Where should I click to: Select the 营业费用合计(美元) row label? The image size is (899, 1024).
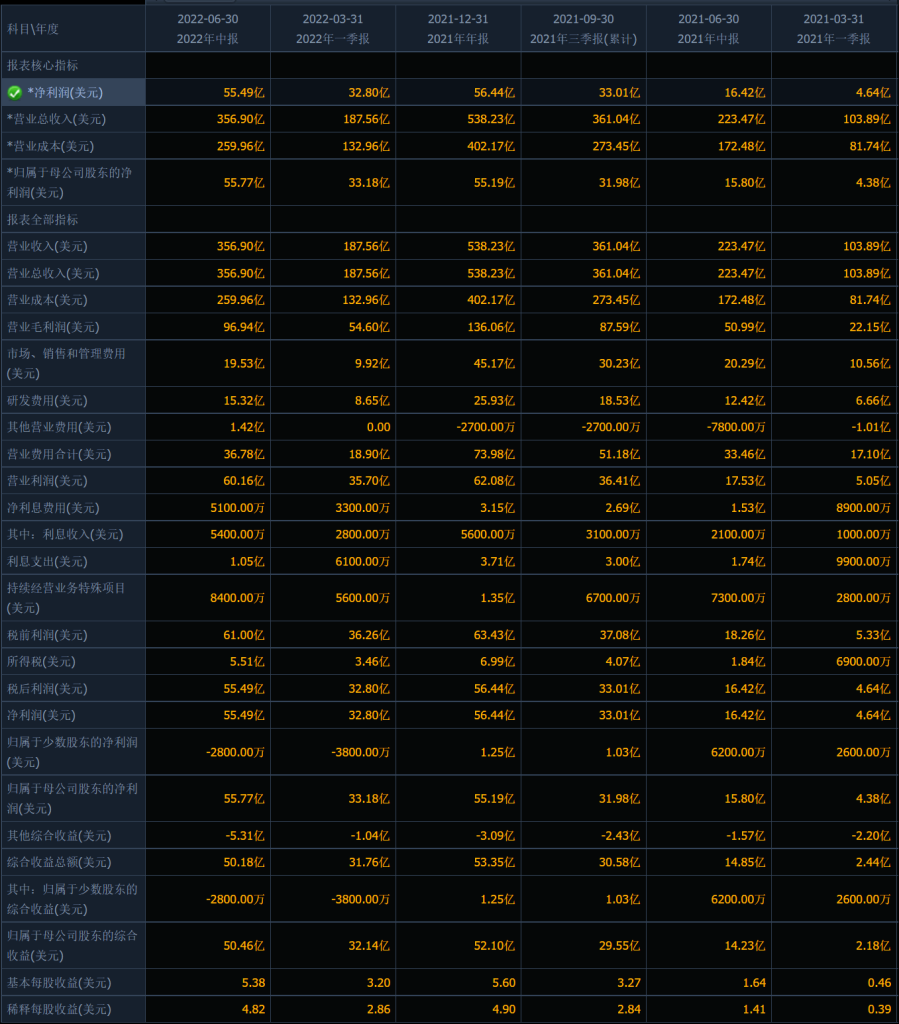pyautogui.click(x=59, y=454)
